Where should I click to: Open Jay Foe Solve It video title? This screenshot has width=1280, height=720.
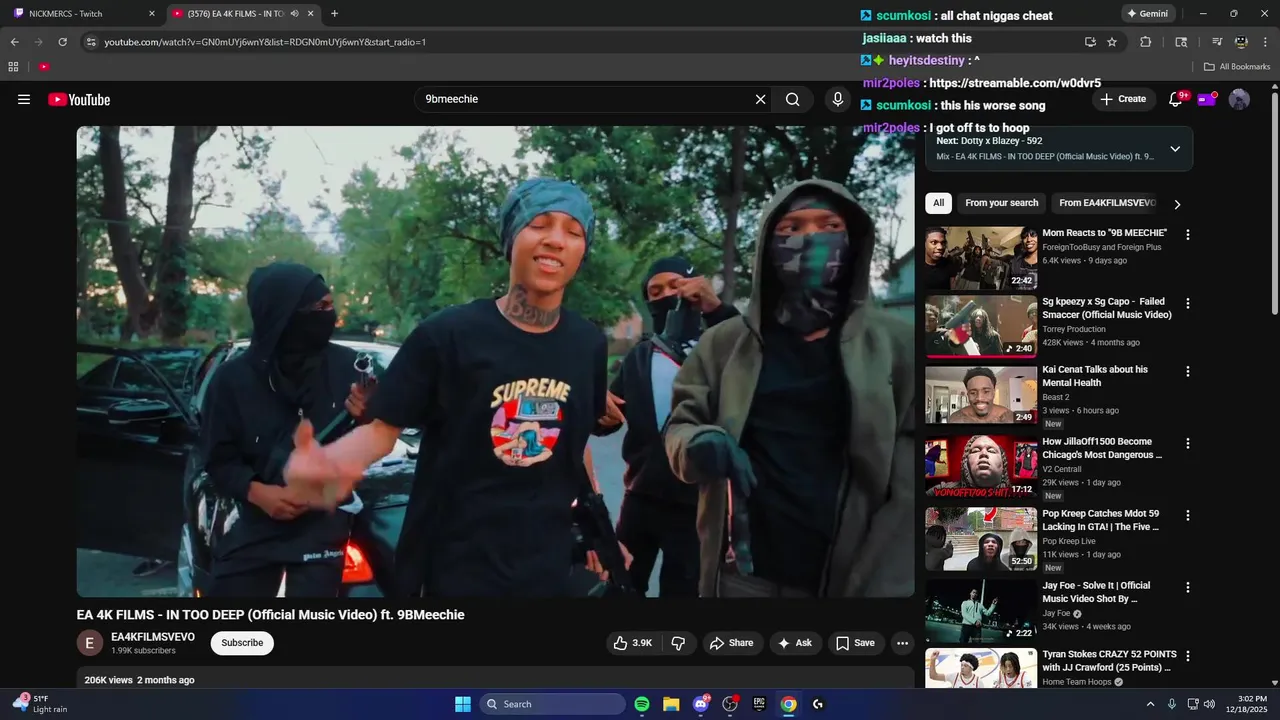pos(1096,592)
